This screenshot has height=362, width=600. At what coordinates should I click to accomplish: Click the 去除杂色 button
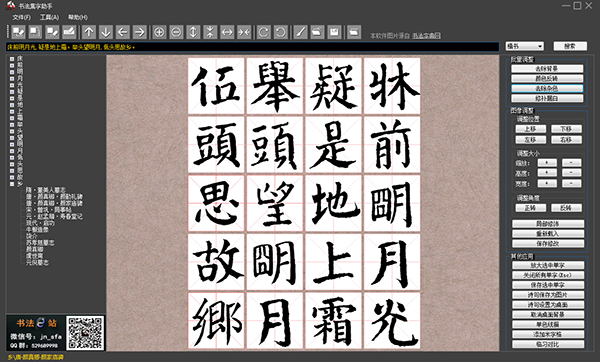pyautogui.click(x=547, y=88)
